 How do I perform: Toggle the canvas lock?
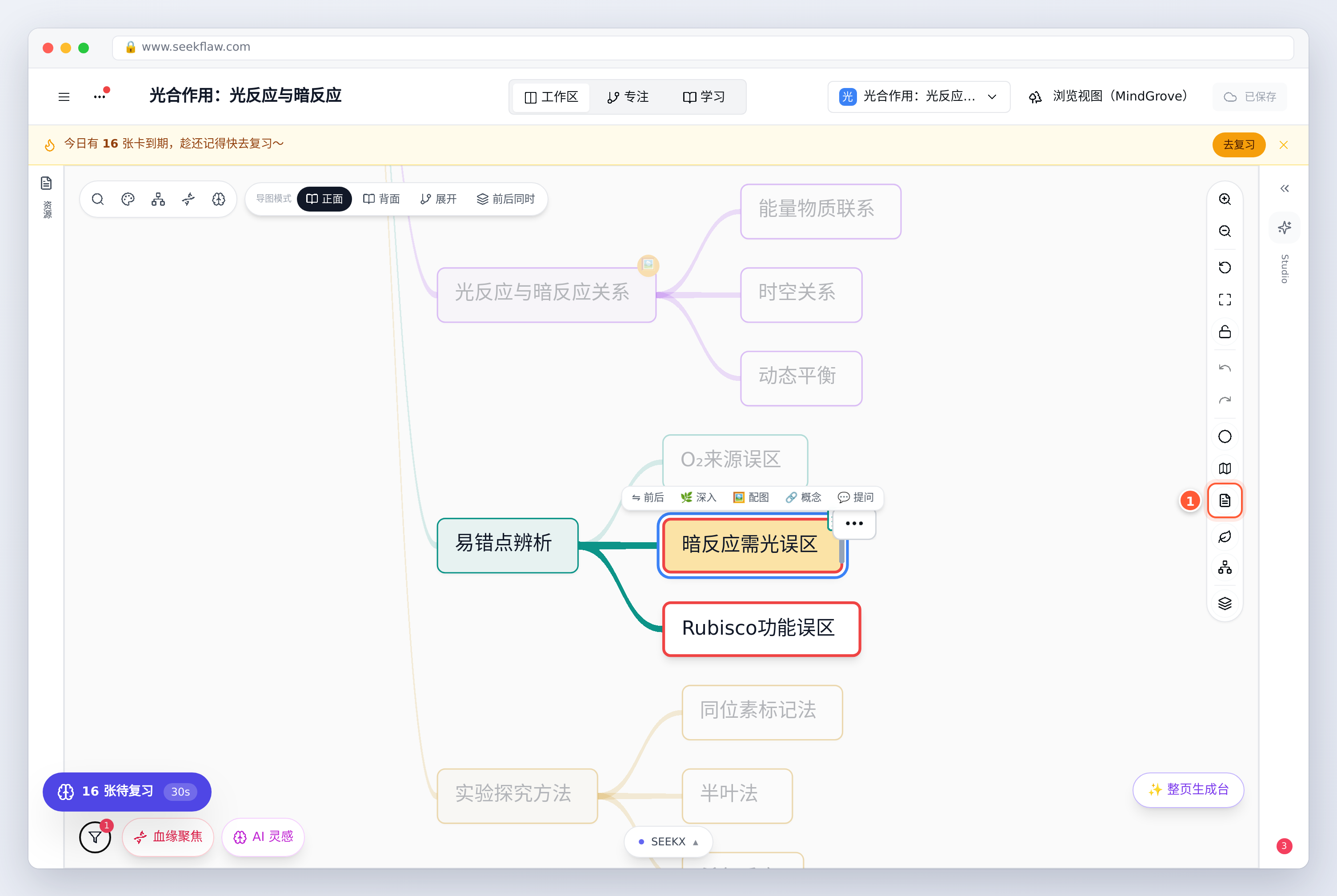[1225, 332]
